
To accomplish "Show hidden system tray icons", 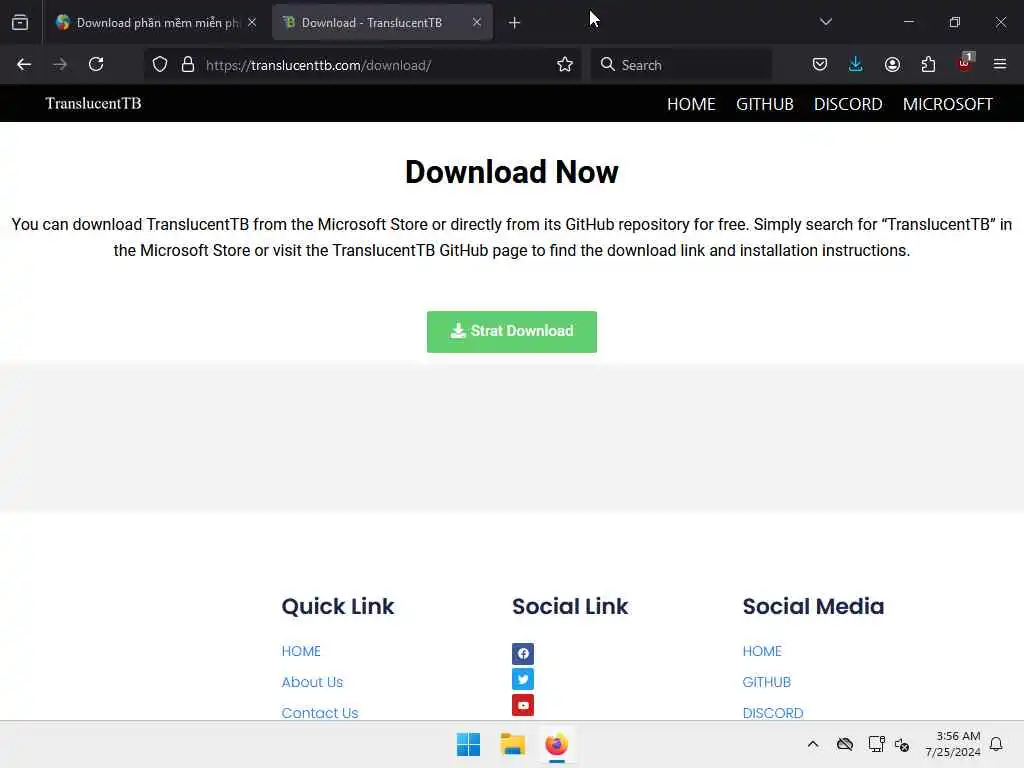I will (813, 744).
